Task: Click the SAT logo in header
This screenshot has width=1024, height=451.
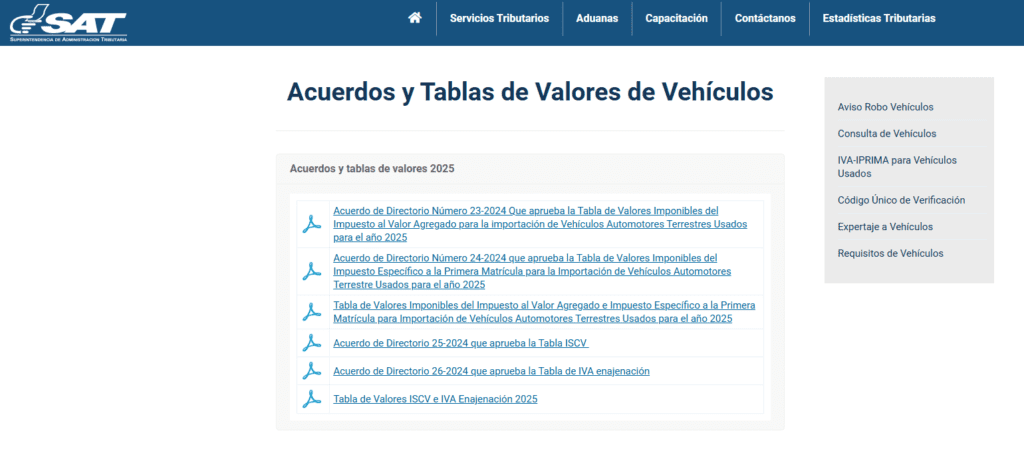Action: click(68, 23)
